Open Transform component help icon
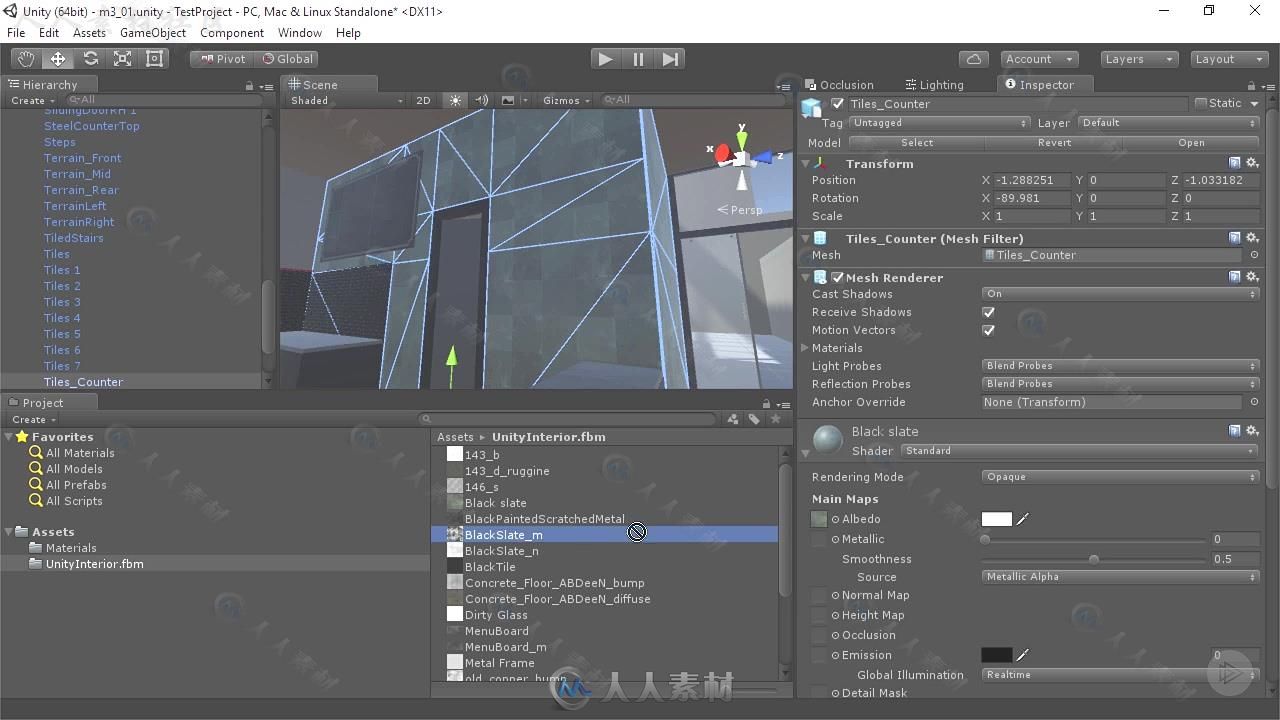Screen dimensions: 1280x720 pos(1235,163)
